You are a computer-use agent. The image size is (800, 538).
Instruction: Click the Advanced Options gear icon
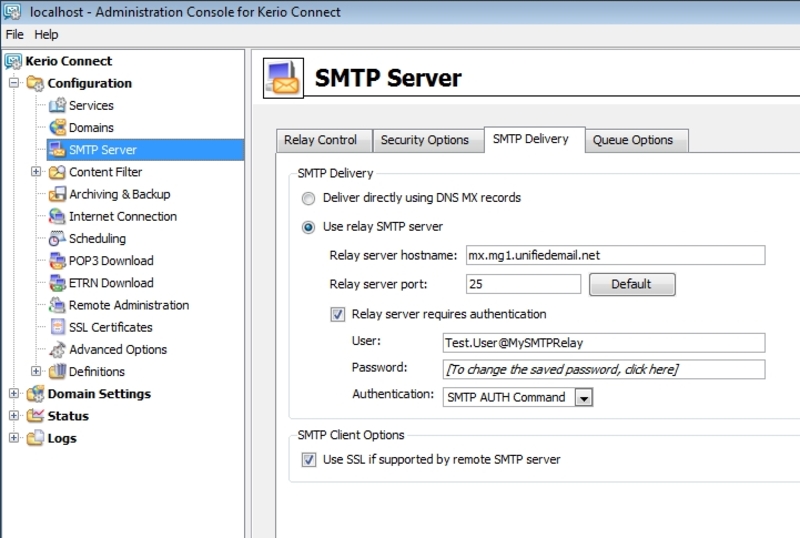coord(58,350)
